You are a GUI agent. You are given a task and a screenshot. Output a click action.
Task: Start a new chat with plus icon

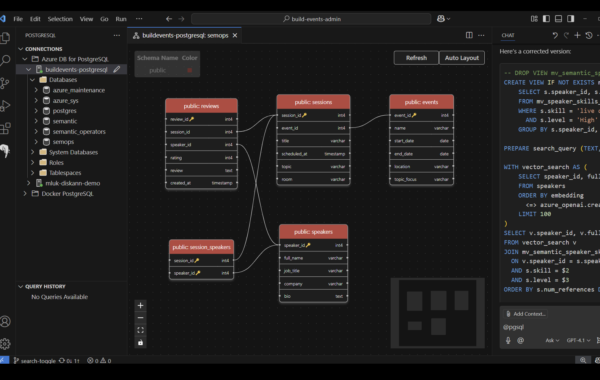pos(577,35)
